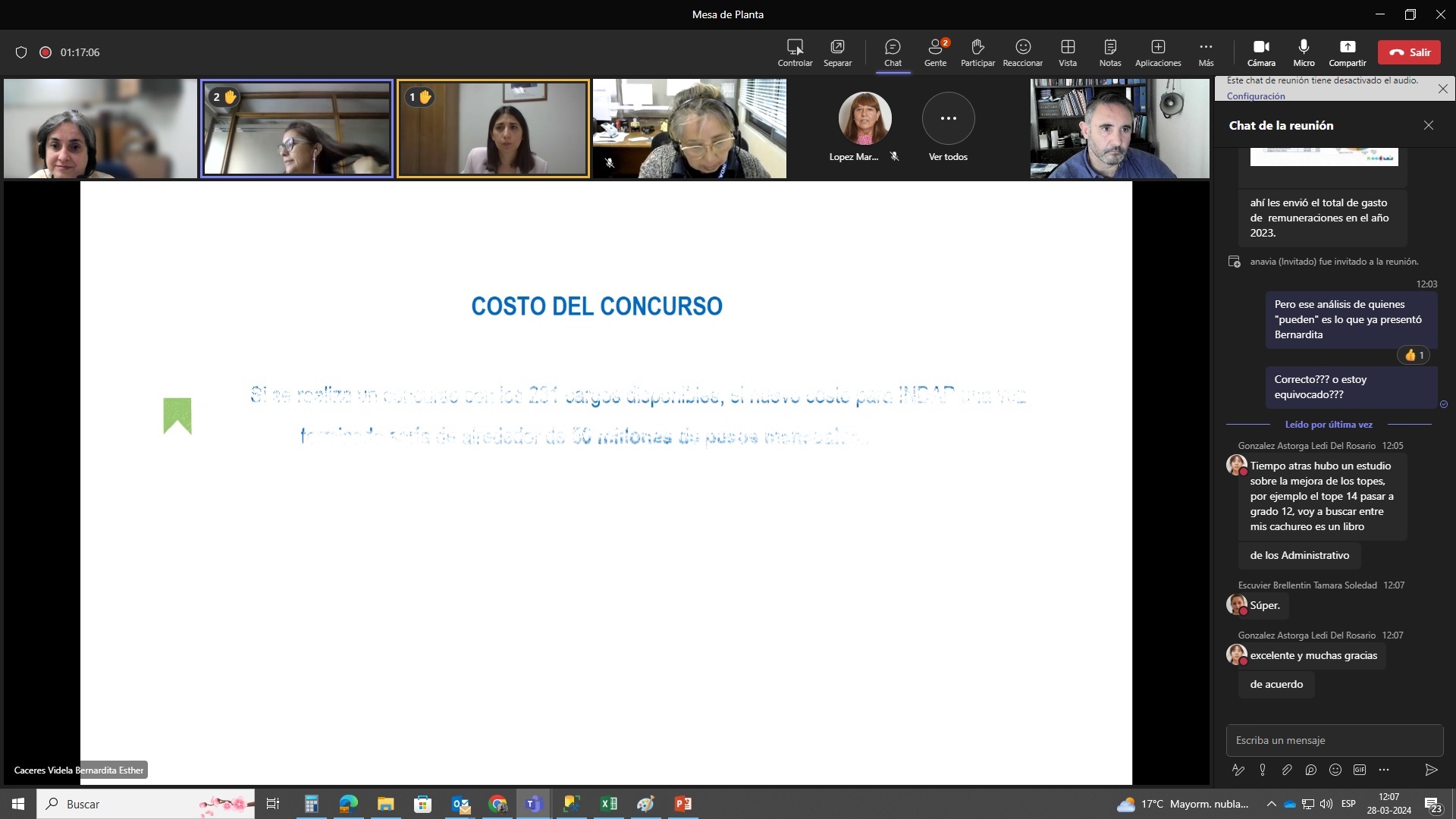Click the attach file paperclip icon
This screenshot has height=819, width=1456.
(1287, 770)
